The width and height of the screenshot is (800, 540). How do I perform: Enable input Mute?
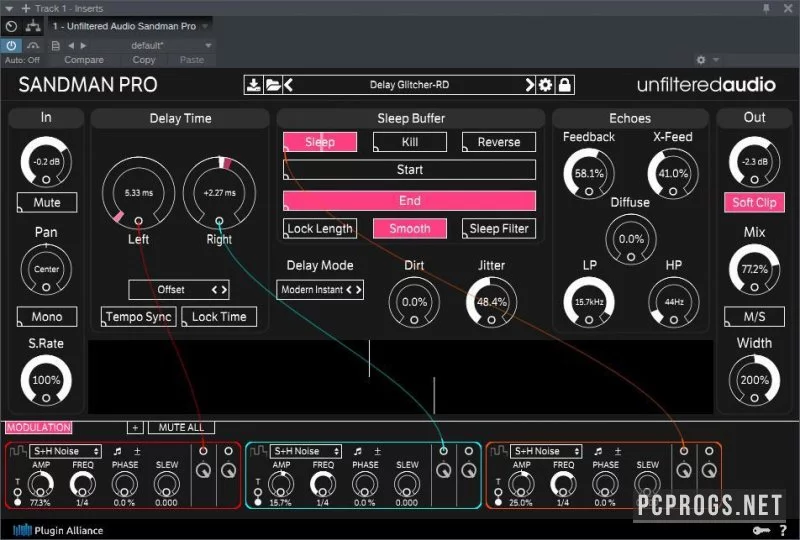[47, 202]
